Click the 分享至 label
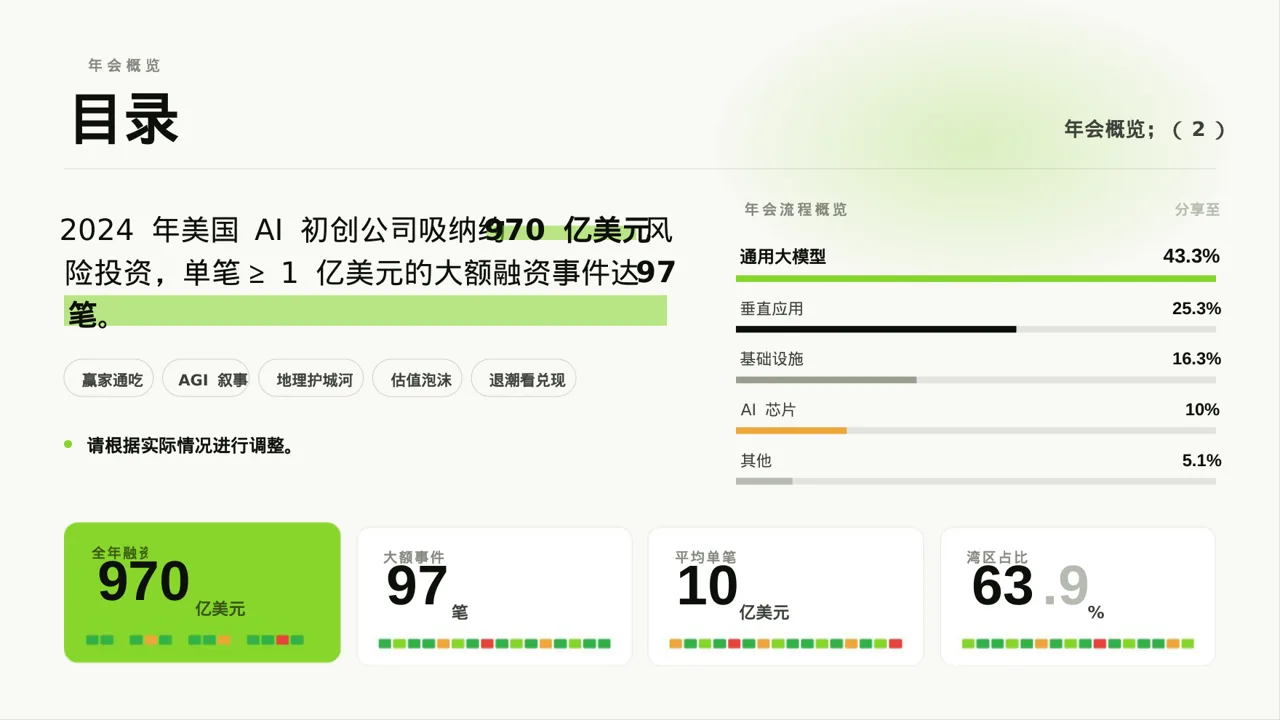This screenshot has height=720, width=1280. pos(1197,210)
